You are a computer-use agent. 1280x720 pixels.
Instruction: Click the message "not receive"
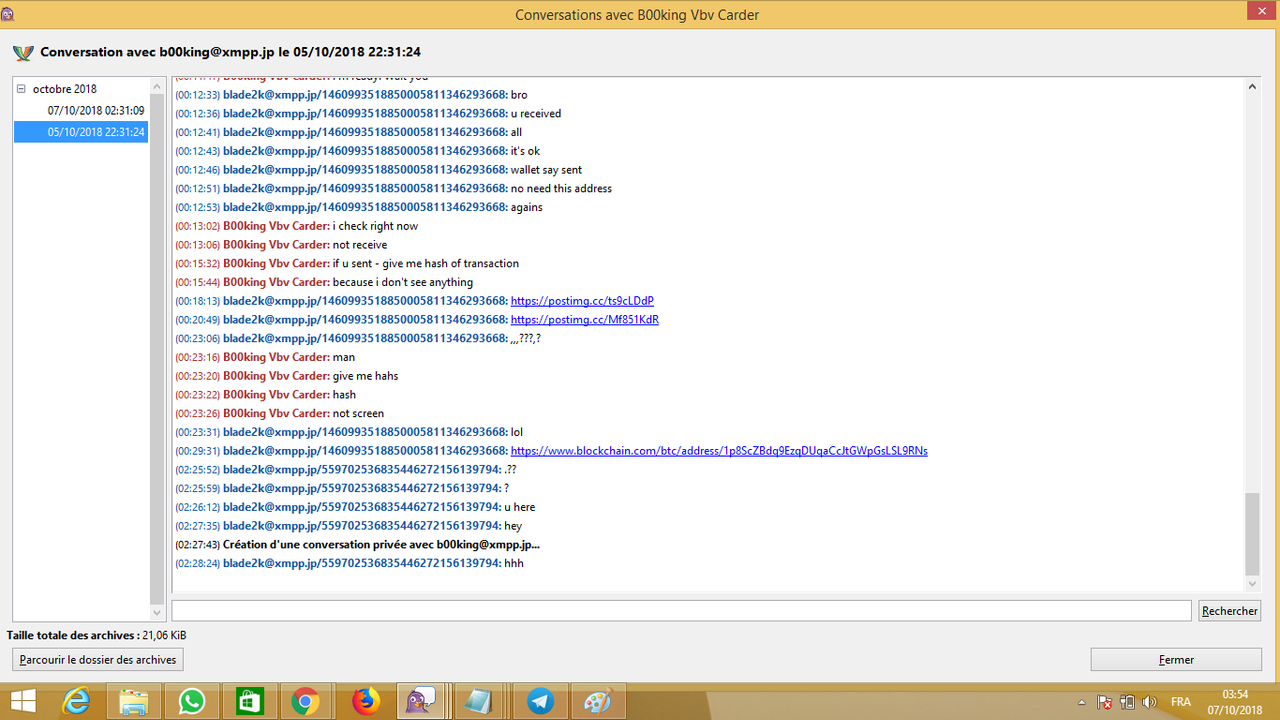coord(360,245)
